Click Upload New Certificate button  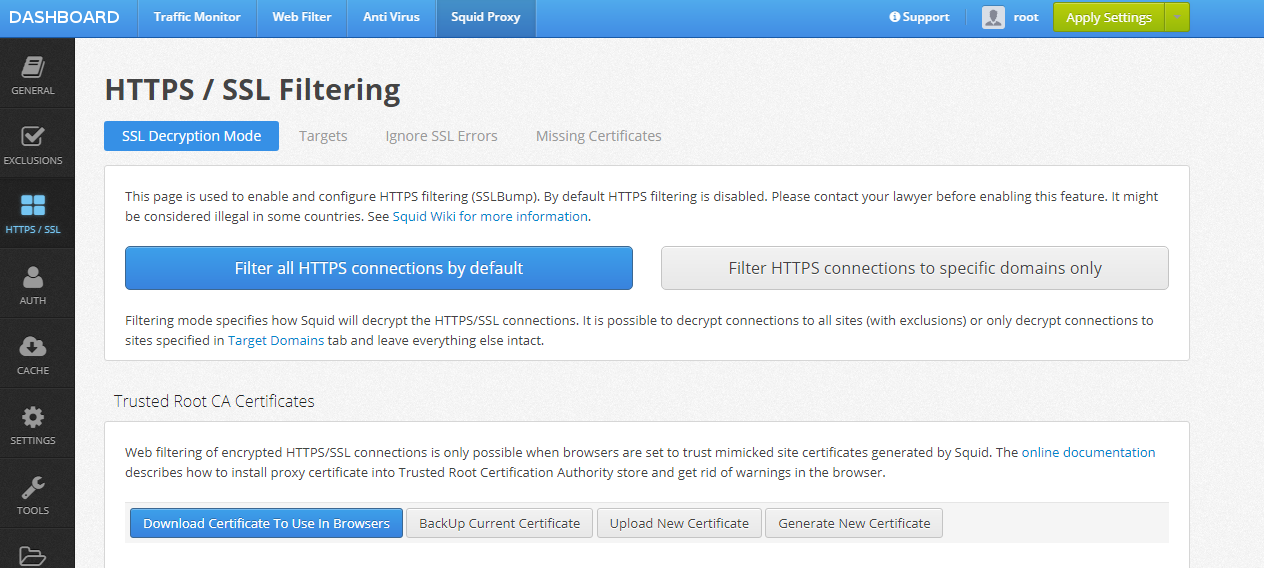[x=679, y=523]
